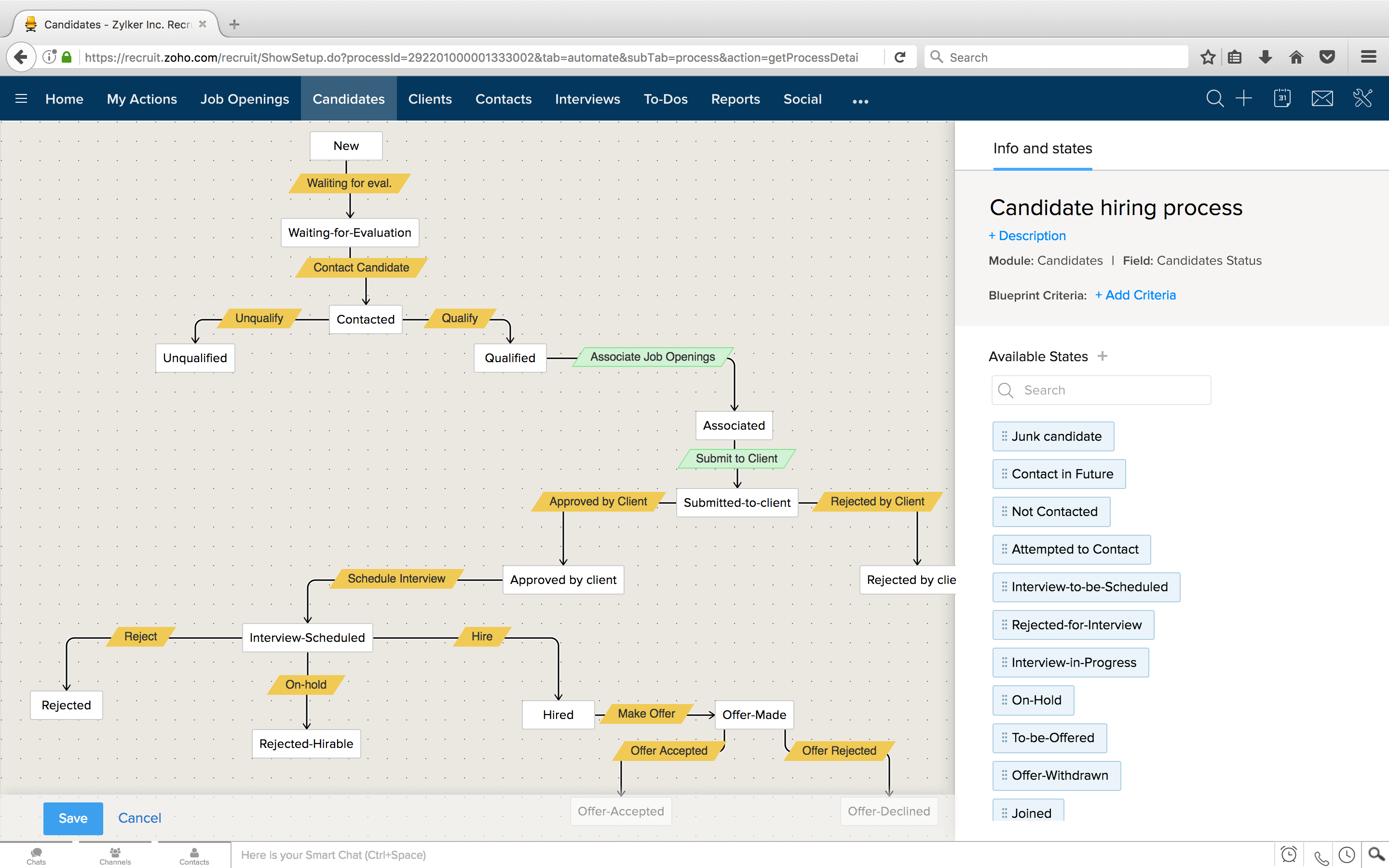Open the Reports module tab
The height and width of the screenshot is (868, 1389).
point(735,99)
